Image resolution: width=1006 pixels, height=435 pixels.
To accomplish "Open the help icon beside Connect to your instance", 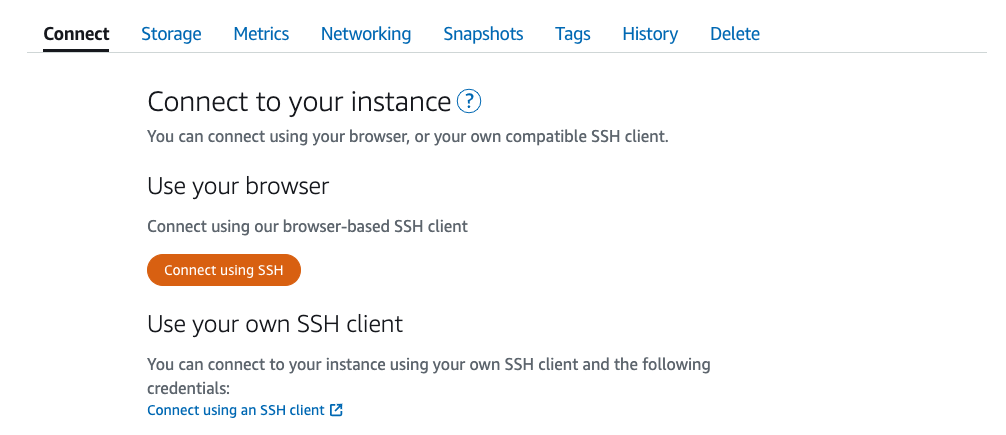I will pyautogui.click(x=469, y=101).
